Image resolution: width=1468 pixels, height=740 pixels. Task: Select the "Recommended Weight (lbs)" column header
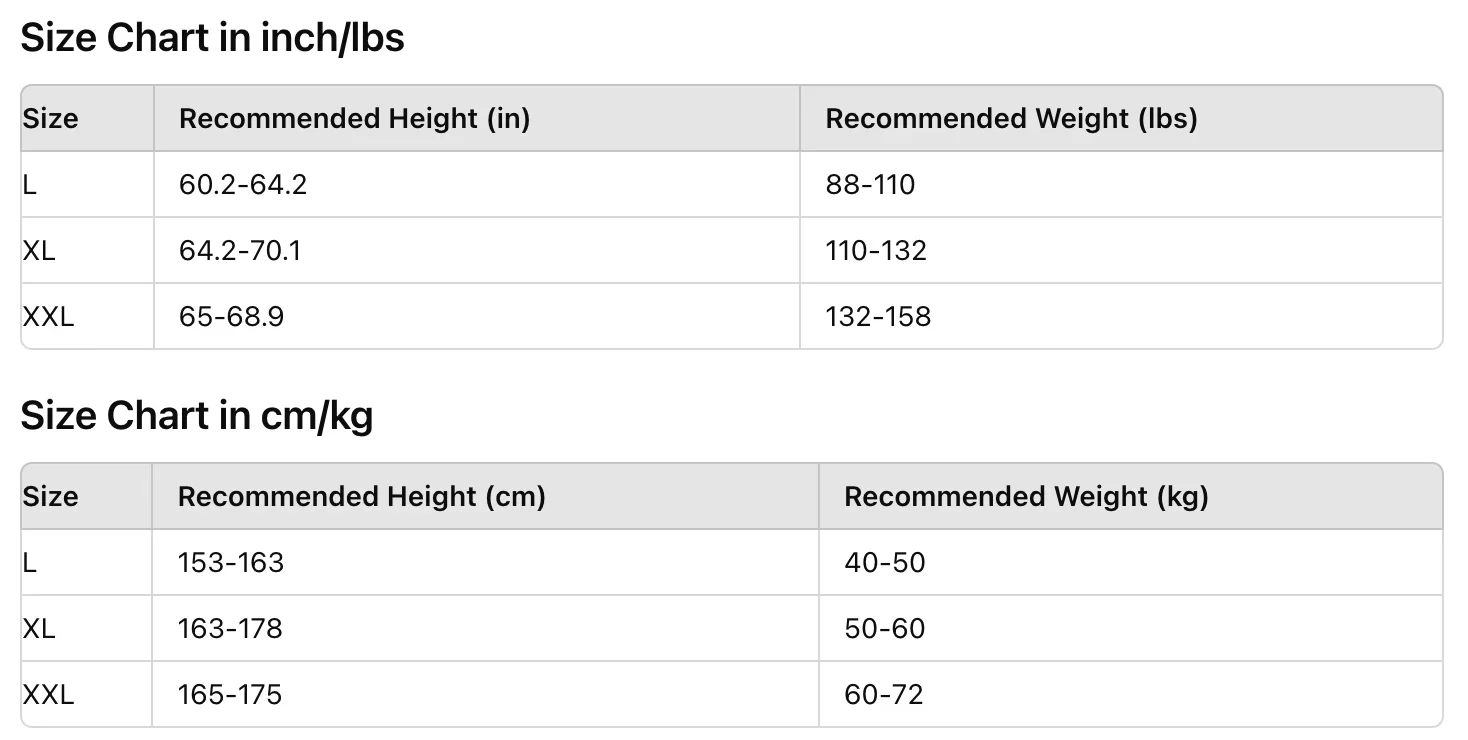[x=1011, y=119]
